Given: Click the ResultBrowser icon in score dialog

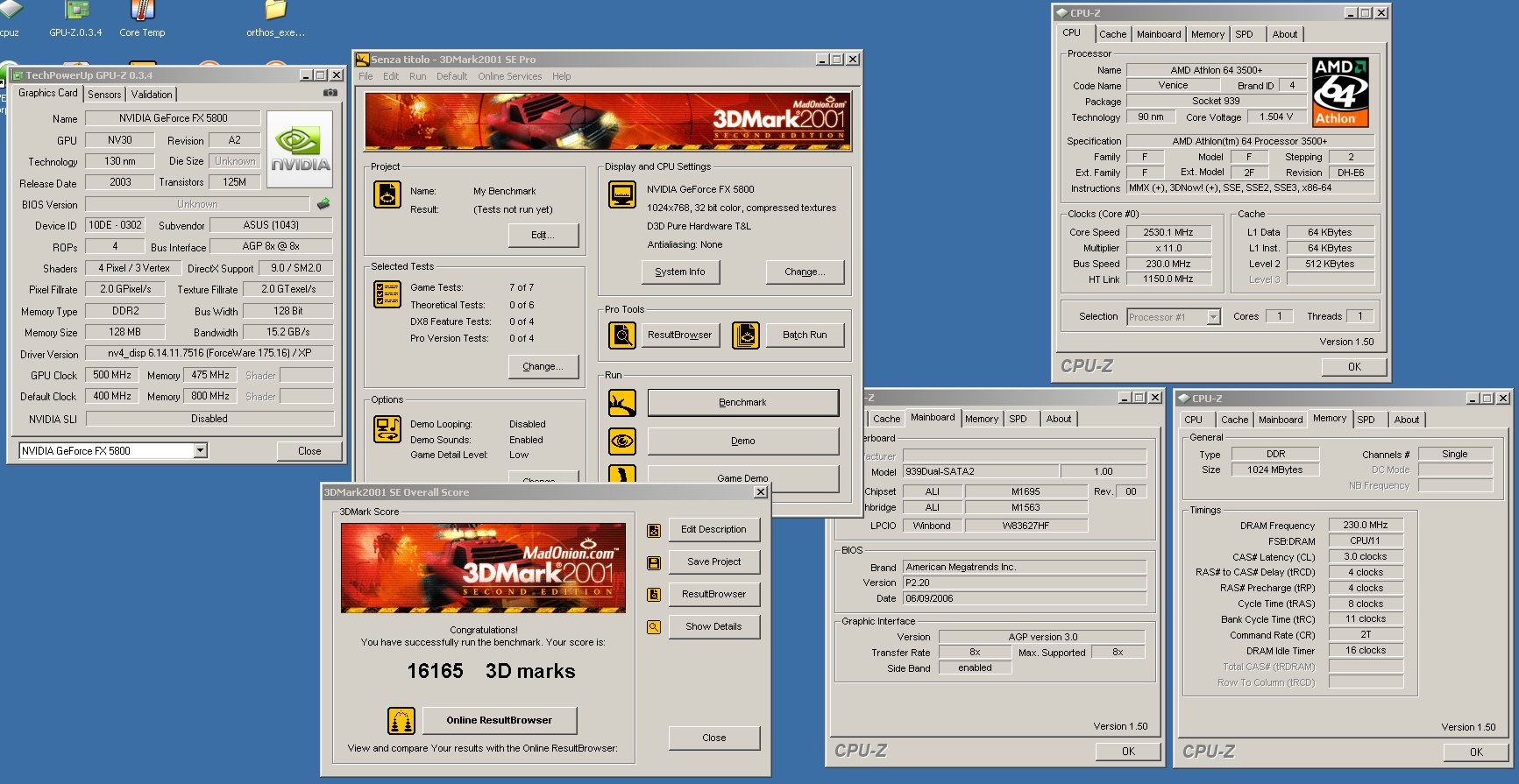Looking at the screenshot, I should click(654, 595).
